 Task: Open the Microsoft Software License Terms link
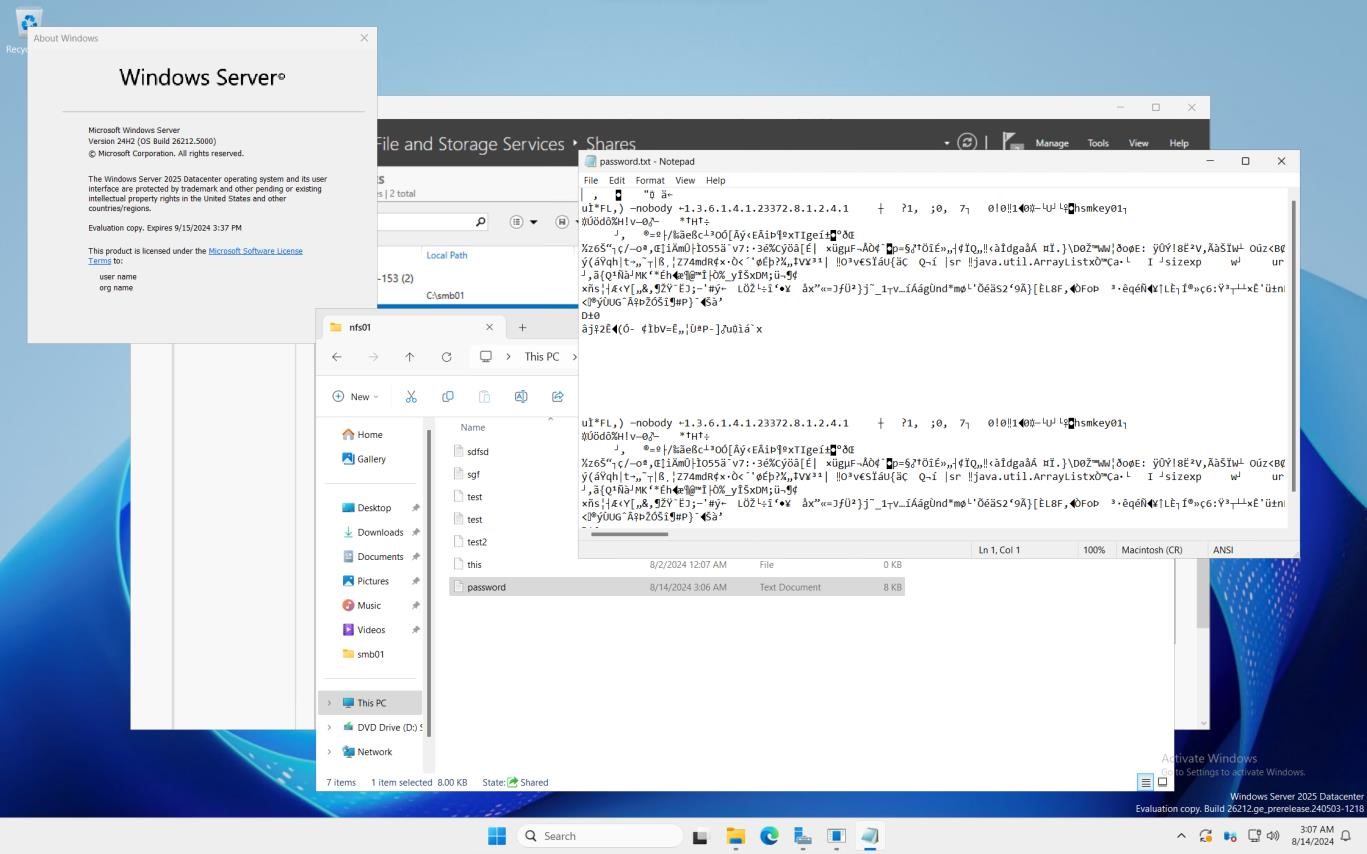click(195, 256)
